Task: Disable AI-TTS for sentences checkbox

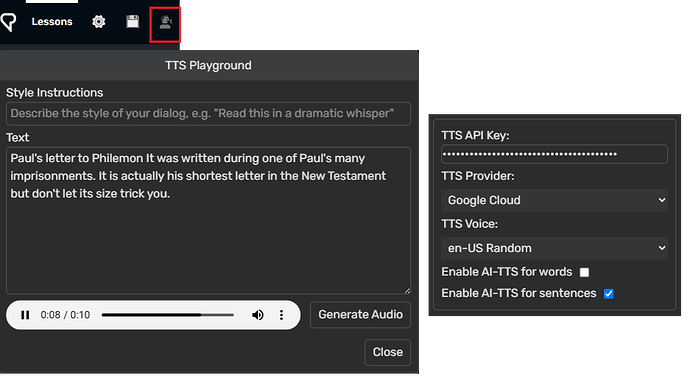Action: click(609, 294)
